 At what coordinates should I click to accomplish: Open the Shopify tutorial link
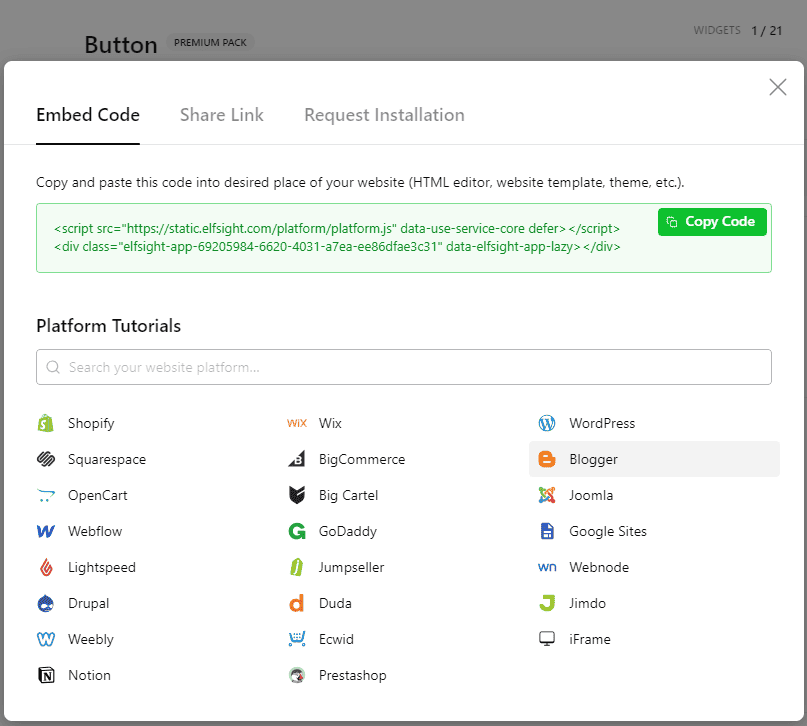coord(91,423)
